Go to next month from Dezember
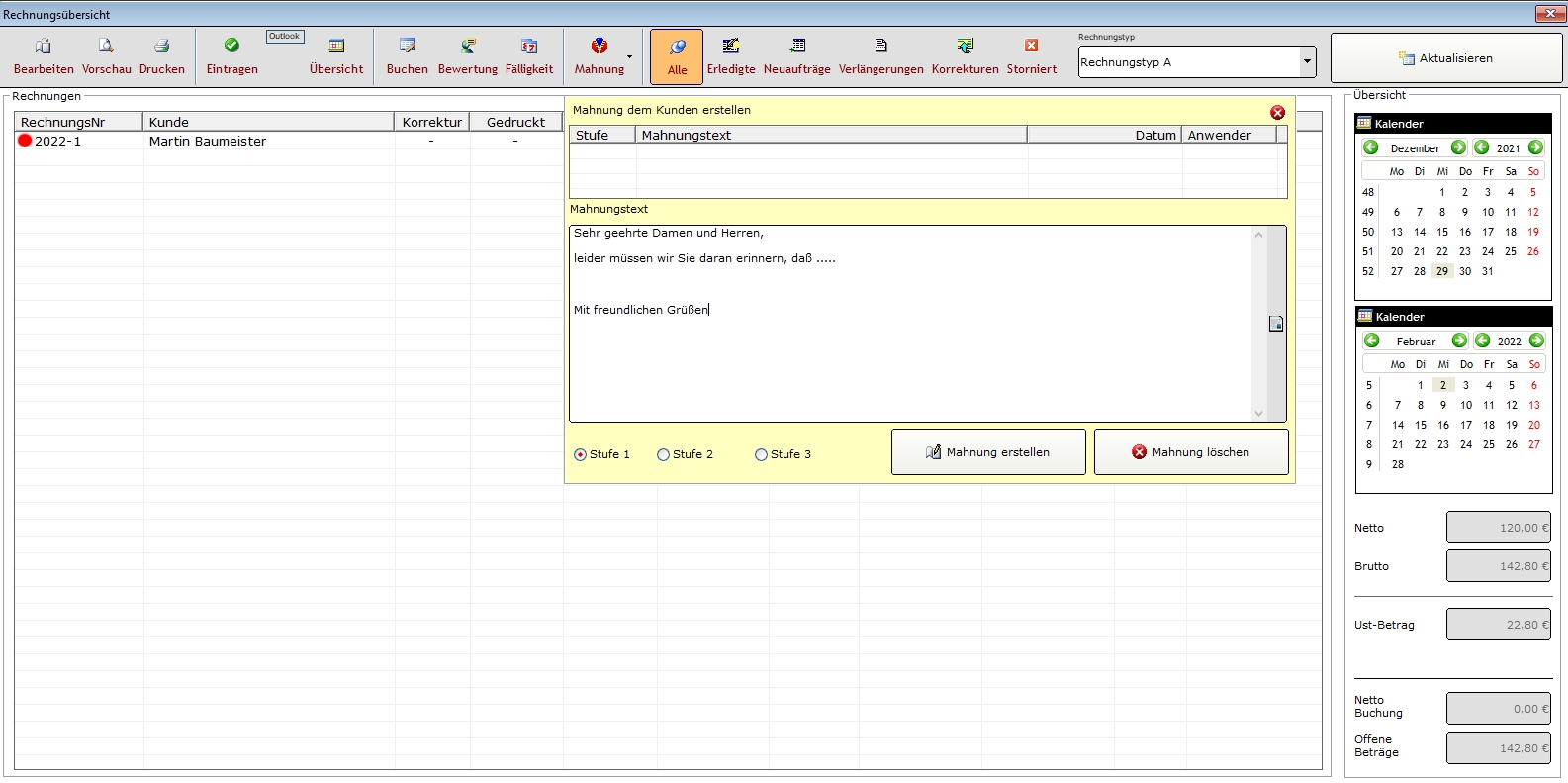Viewport: 1568px width, 783px height. (x=1458, y=147)
